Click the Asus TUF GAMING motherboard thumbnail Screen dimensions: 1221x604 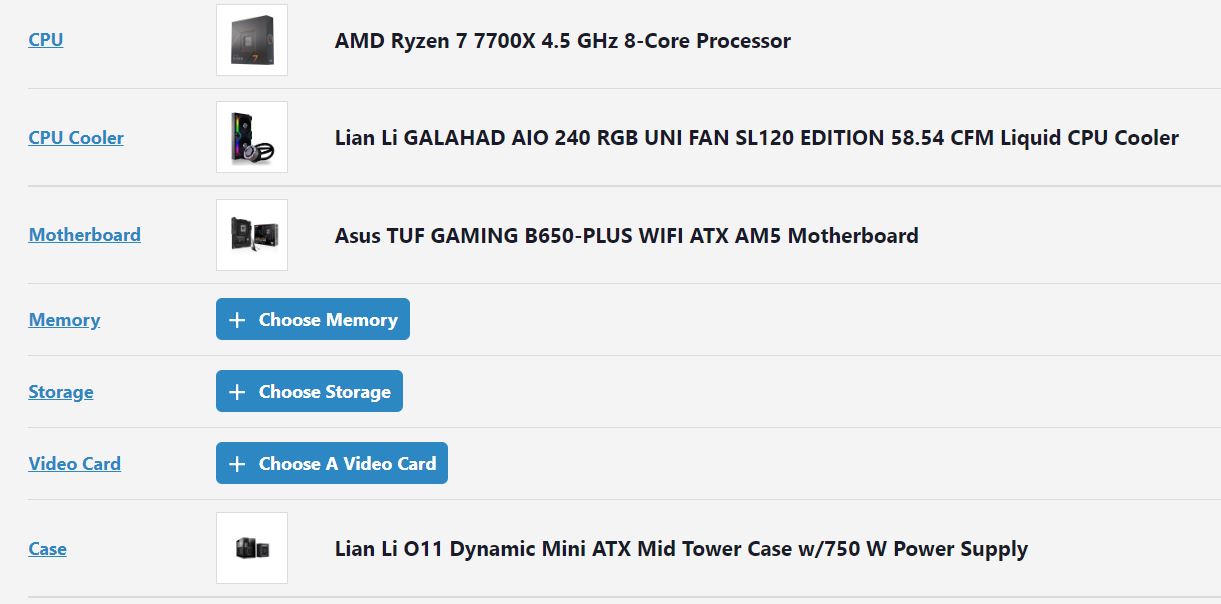click(252, 235)
